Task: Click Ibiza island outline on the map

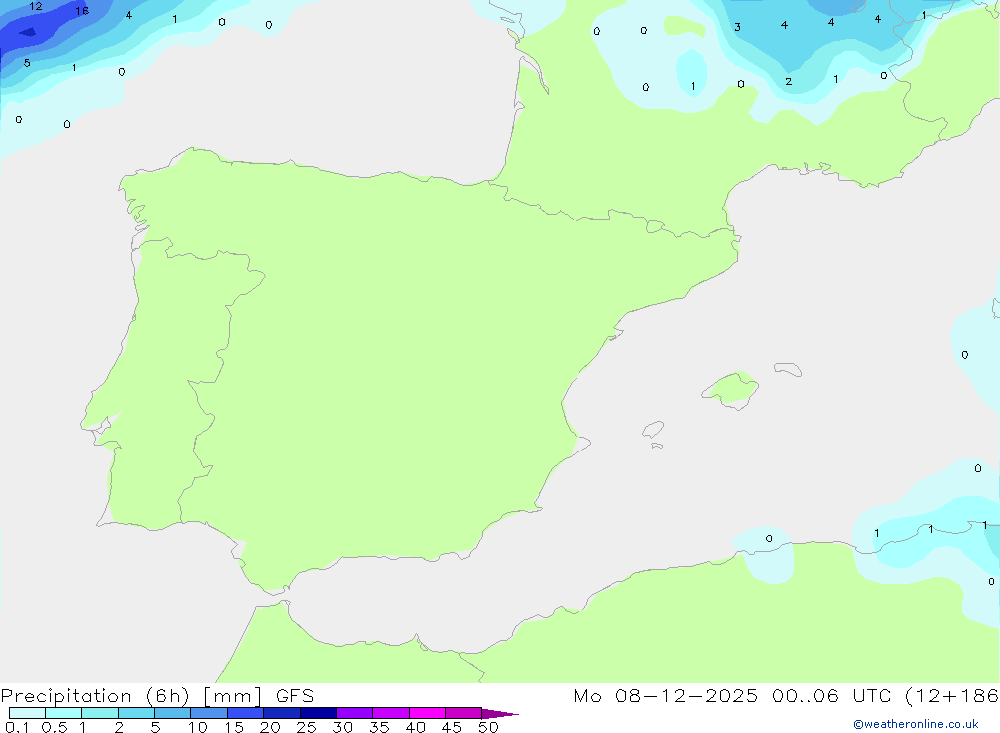Action: click(x=653, y=429)
